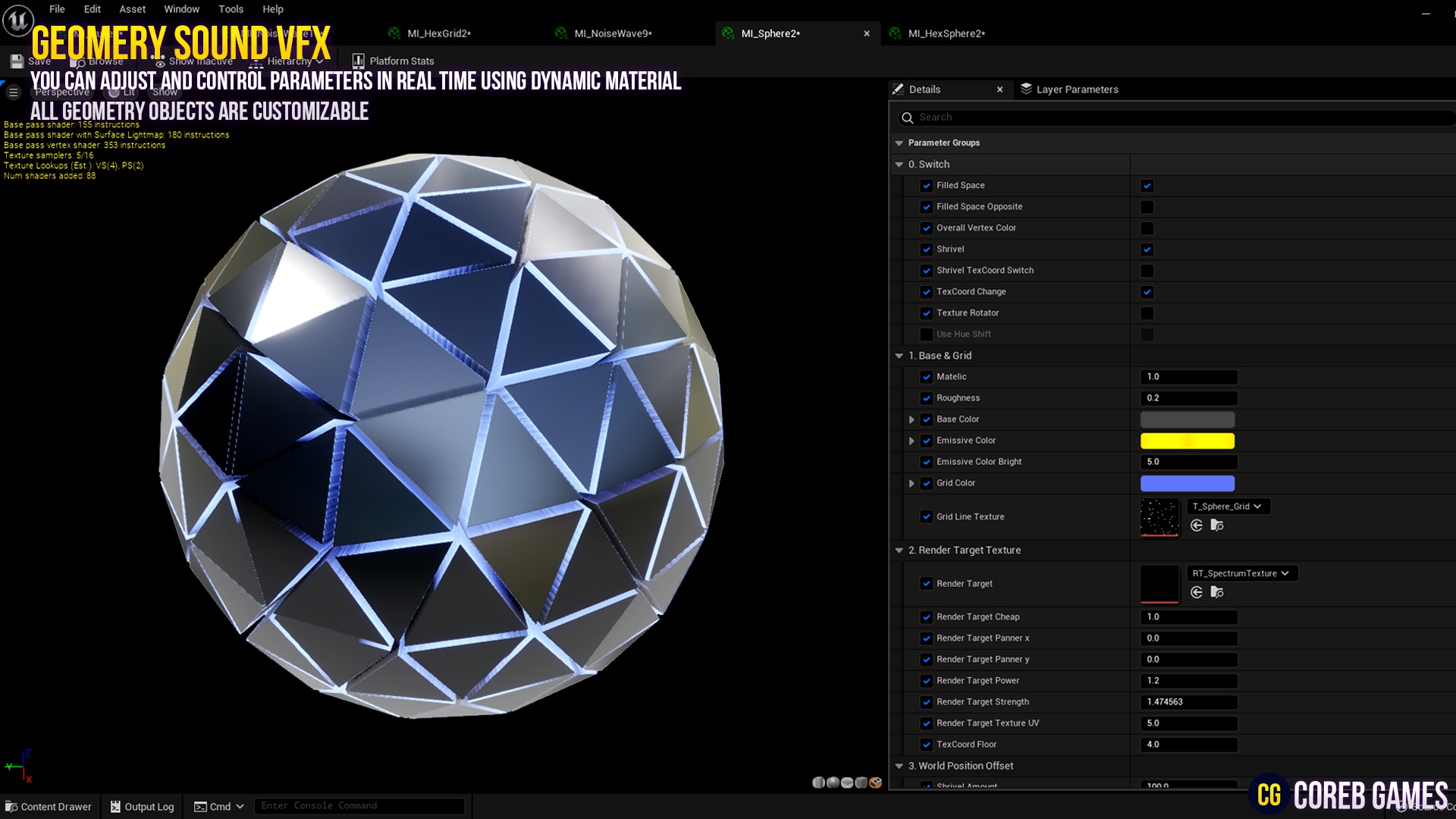Select the sphere preview mesh icon
Screen dimensions: 1456x819
833,782
